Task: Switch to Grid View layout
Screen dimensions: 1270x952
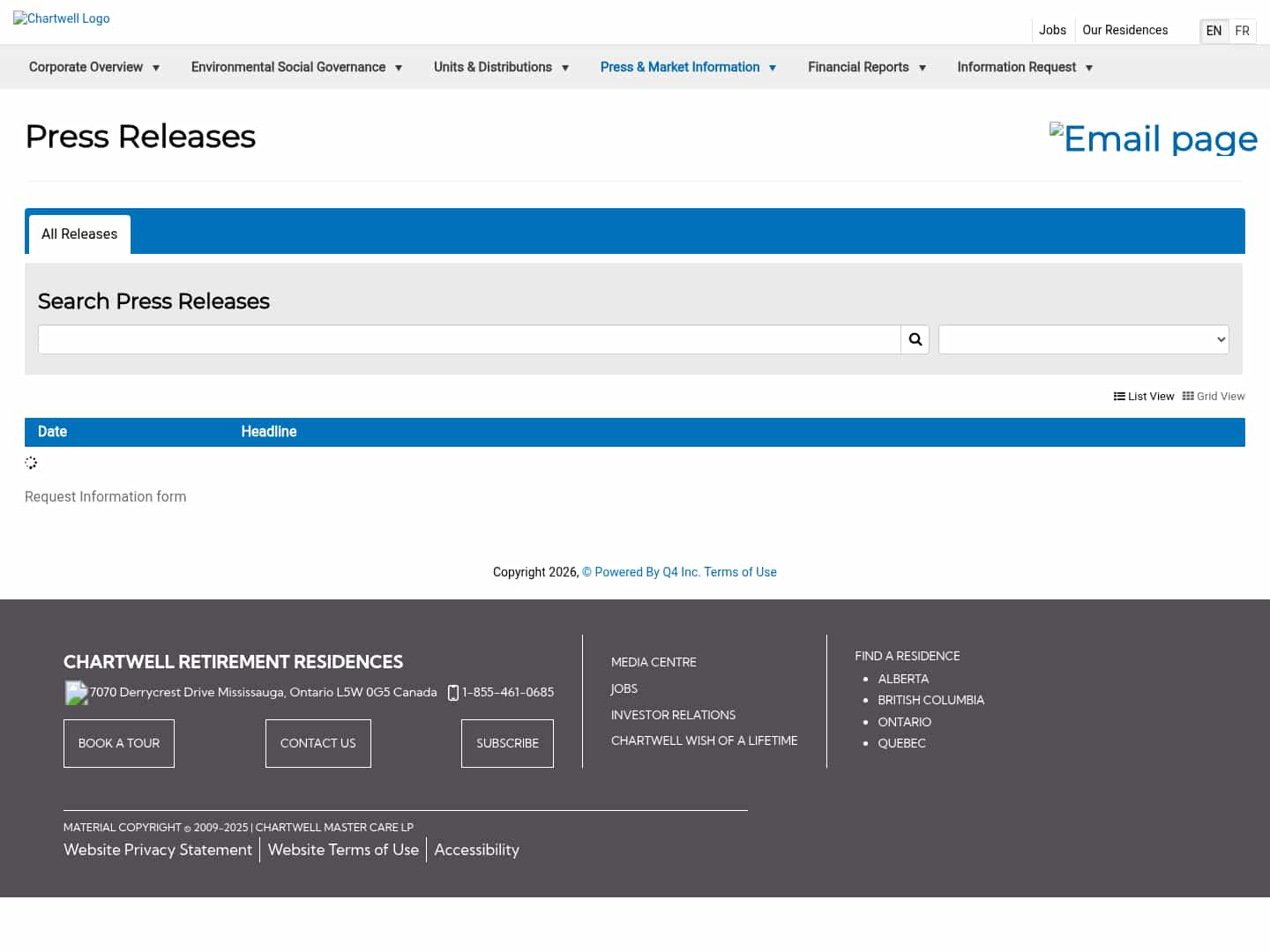Action: pos(1214,396)
